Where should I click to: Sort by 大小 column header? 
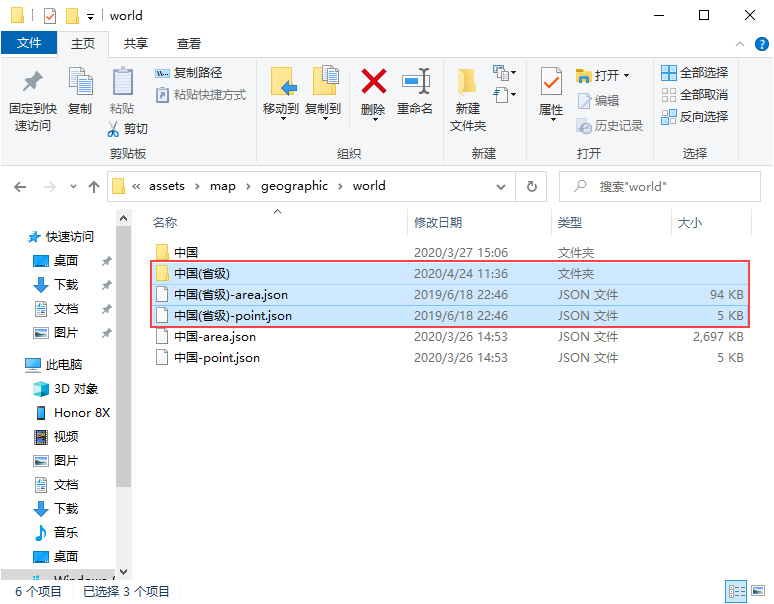(690, 223)
